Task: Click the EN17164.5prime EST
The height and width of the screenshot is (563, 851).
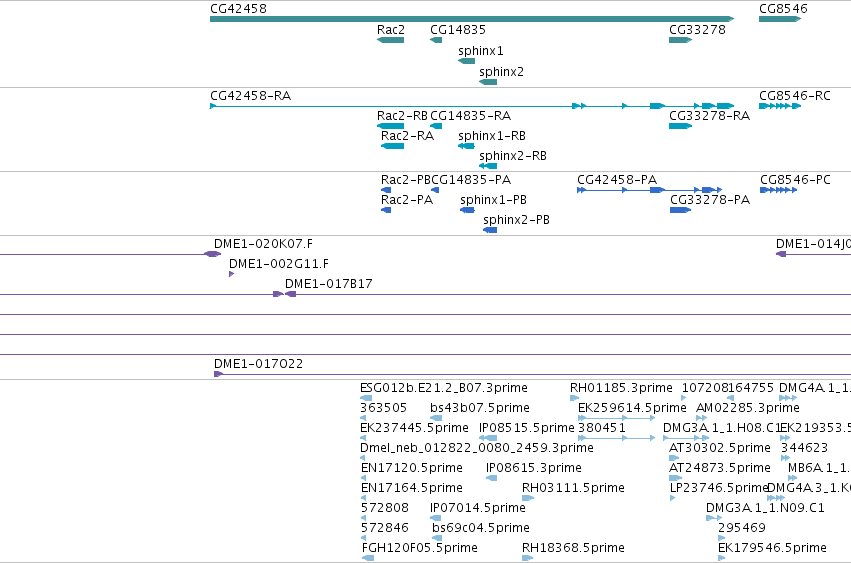Action: tap(363, 498)
